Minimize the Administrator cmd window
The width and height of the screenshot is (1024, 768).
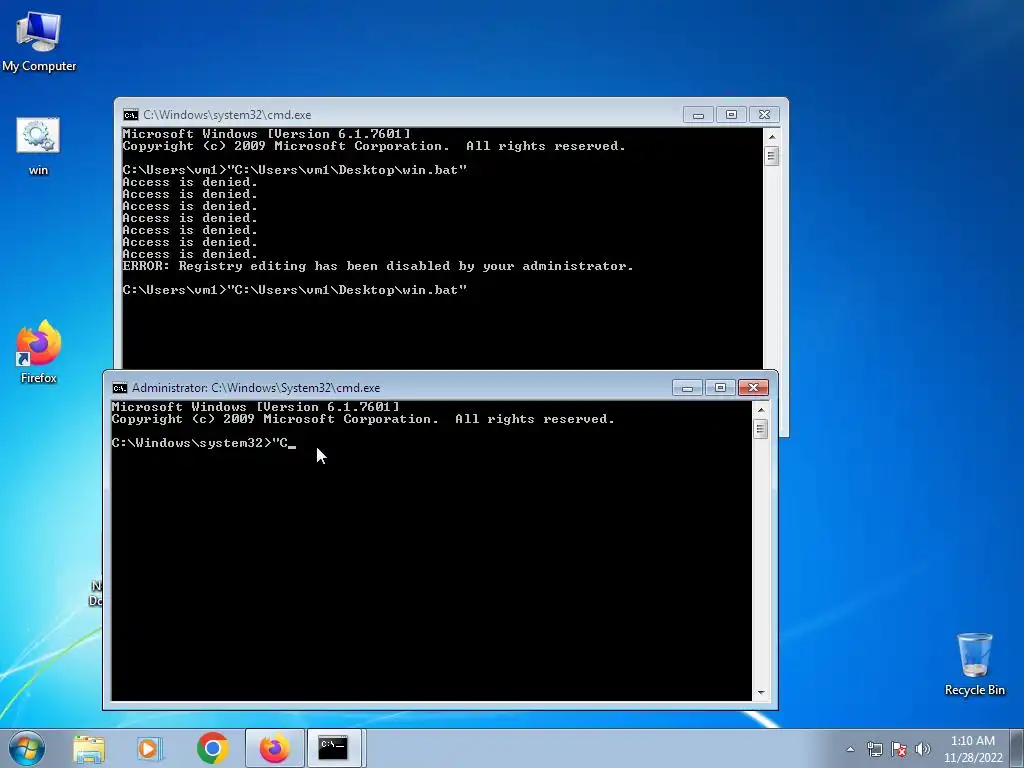tap(687, 388)
